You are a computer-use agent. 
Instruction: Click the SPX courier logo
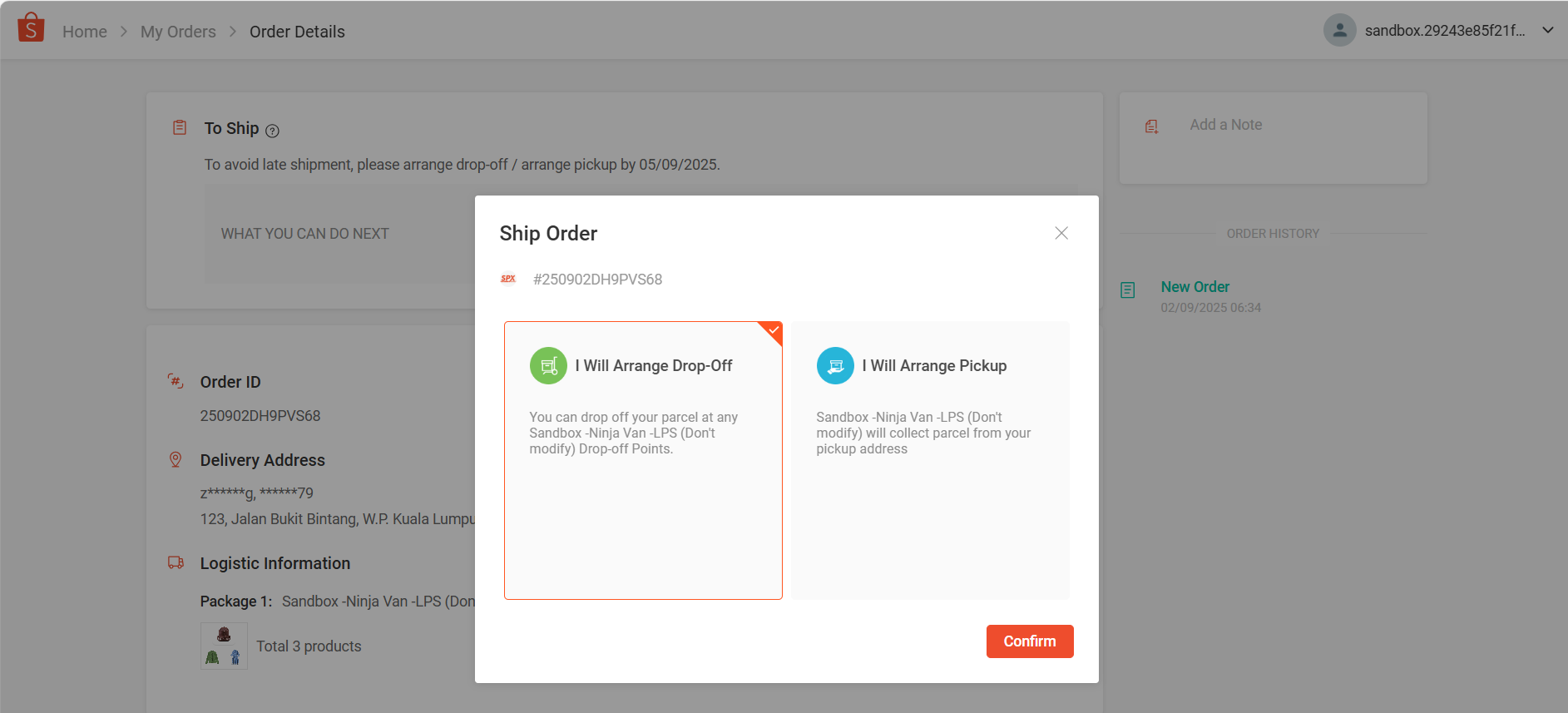click(508, 279)
